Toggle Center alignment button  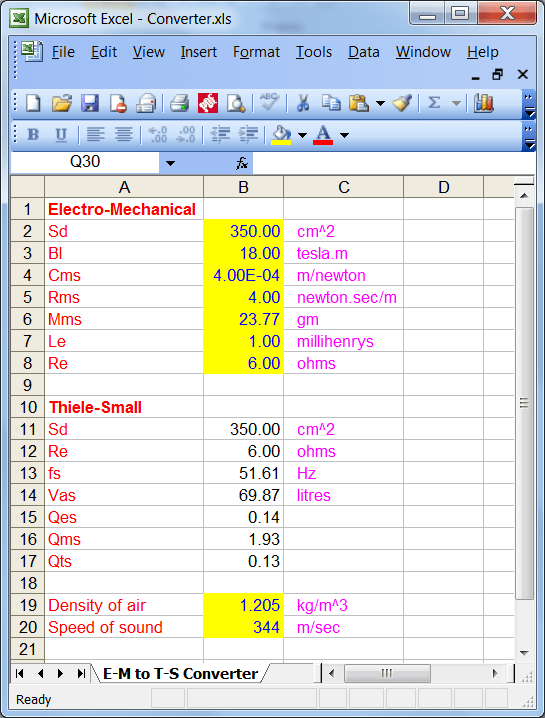pos(124,135)
